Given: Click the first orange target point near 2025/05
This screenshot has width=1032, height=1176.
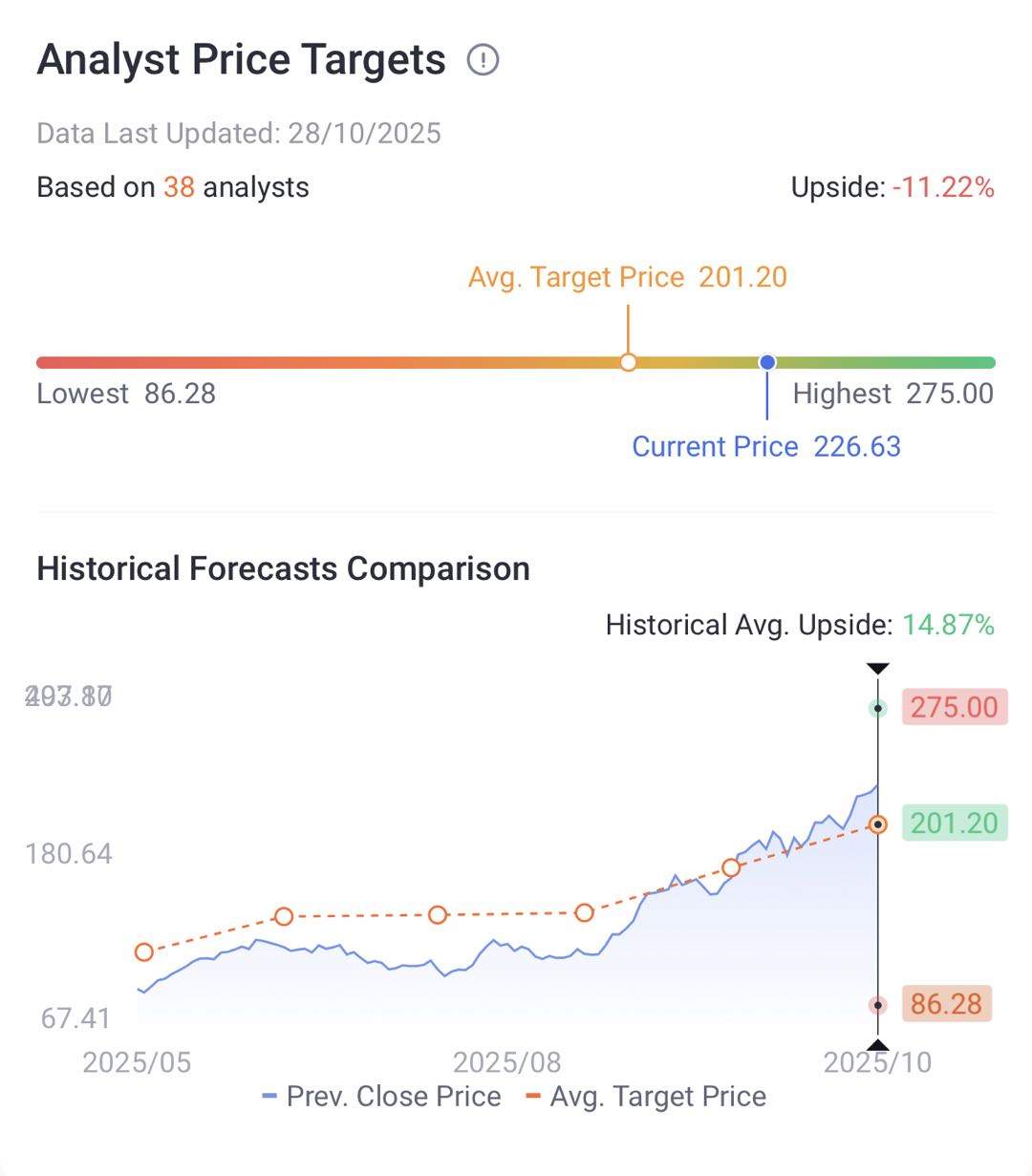Looking at the screenshot, I should click(x=144, y=951).
